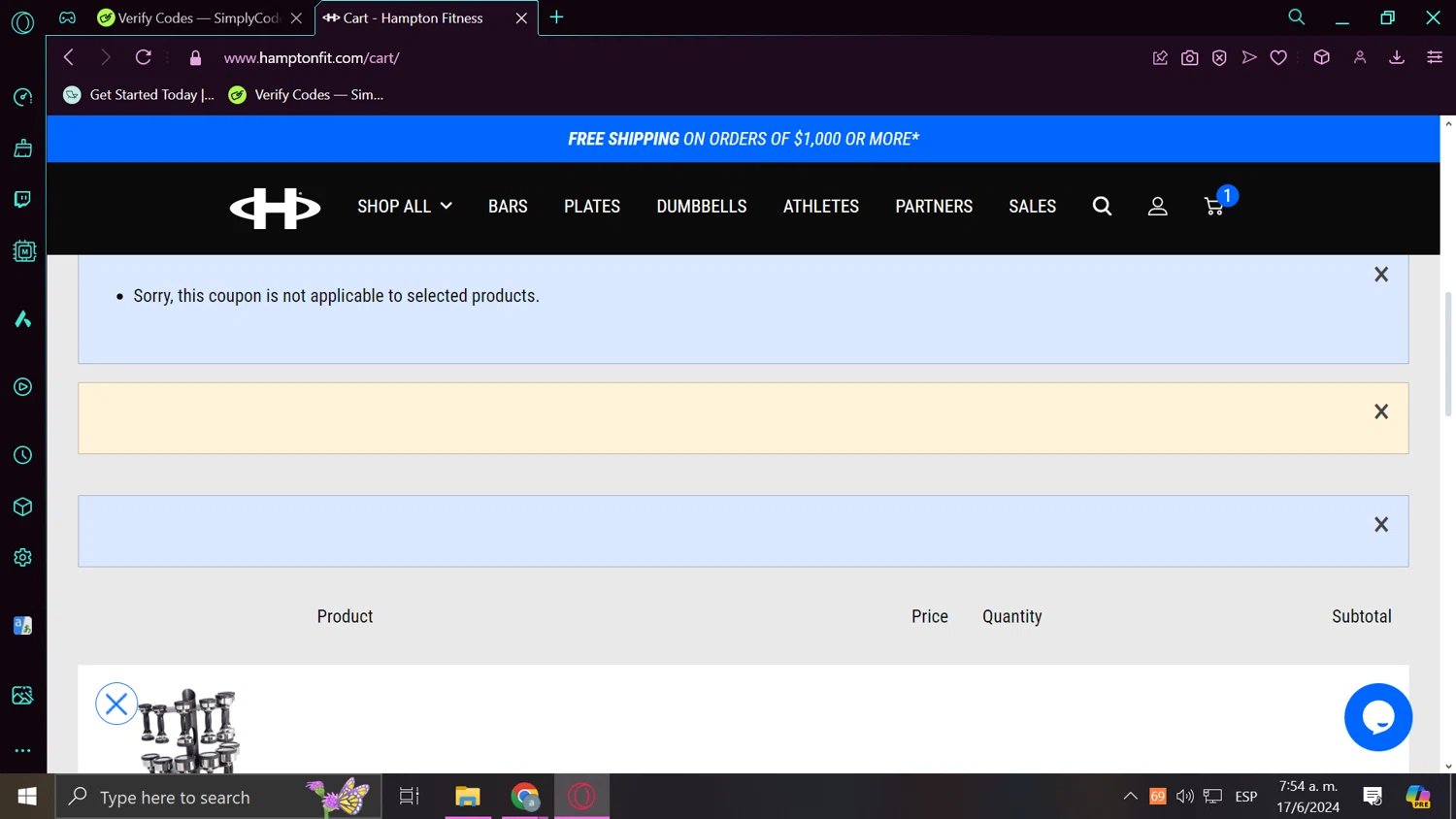The image size is (1456, 819).
Task: Open the tab search magnifier icon
Action: coord(1296,17)
